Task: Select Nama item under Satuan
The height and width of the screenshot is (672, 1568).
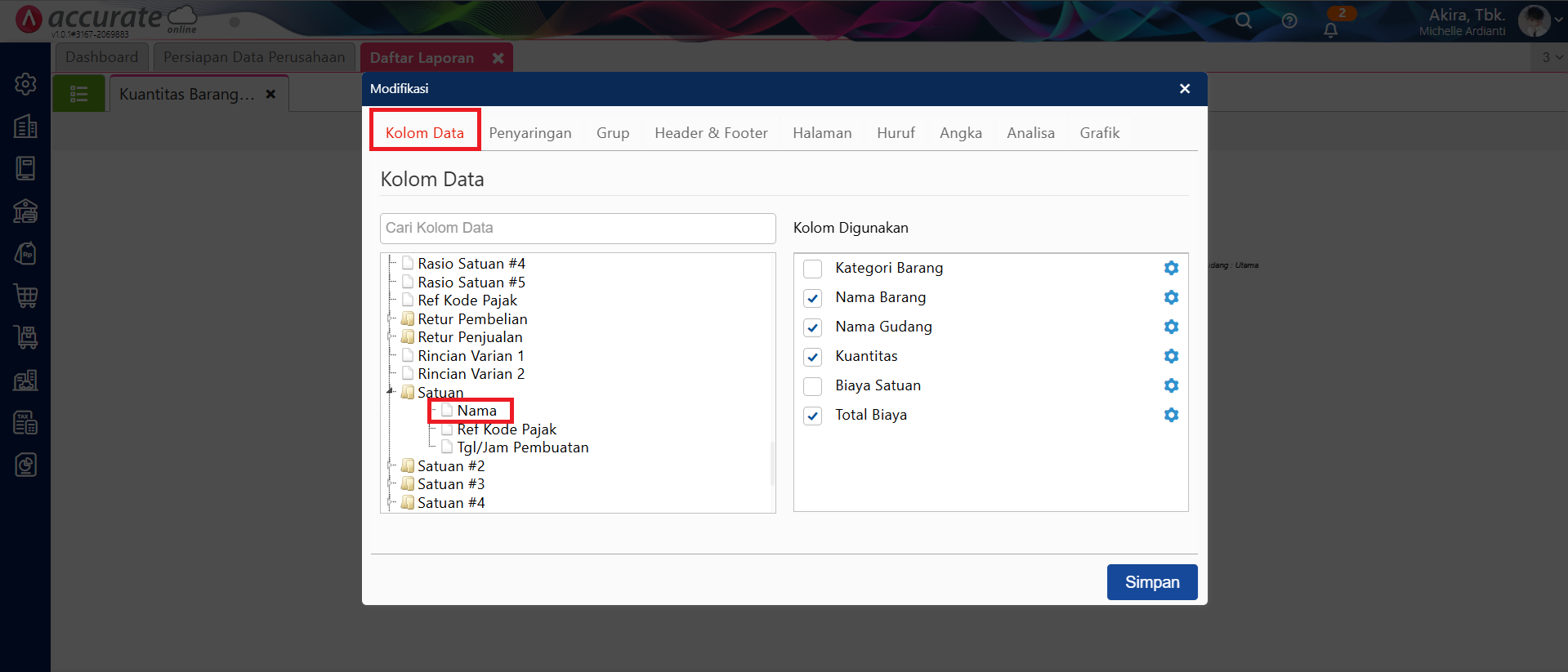Action: [x=476, y=411]
